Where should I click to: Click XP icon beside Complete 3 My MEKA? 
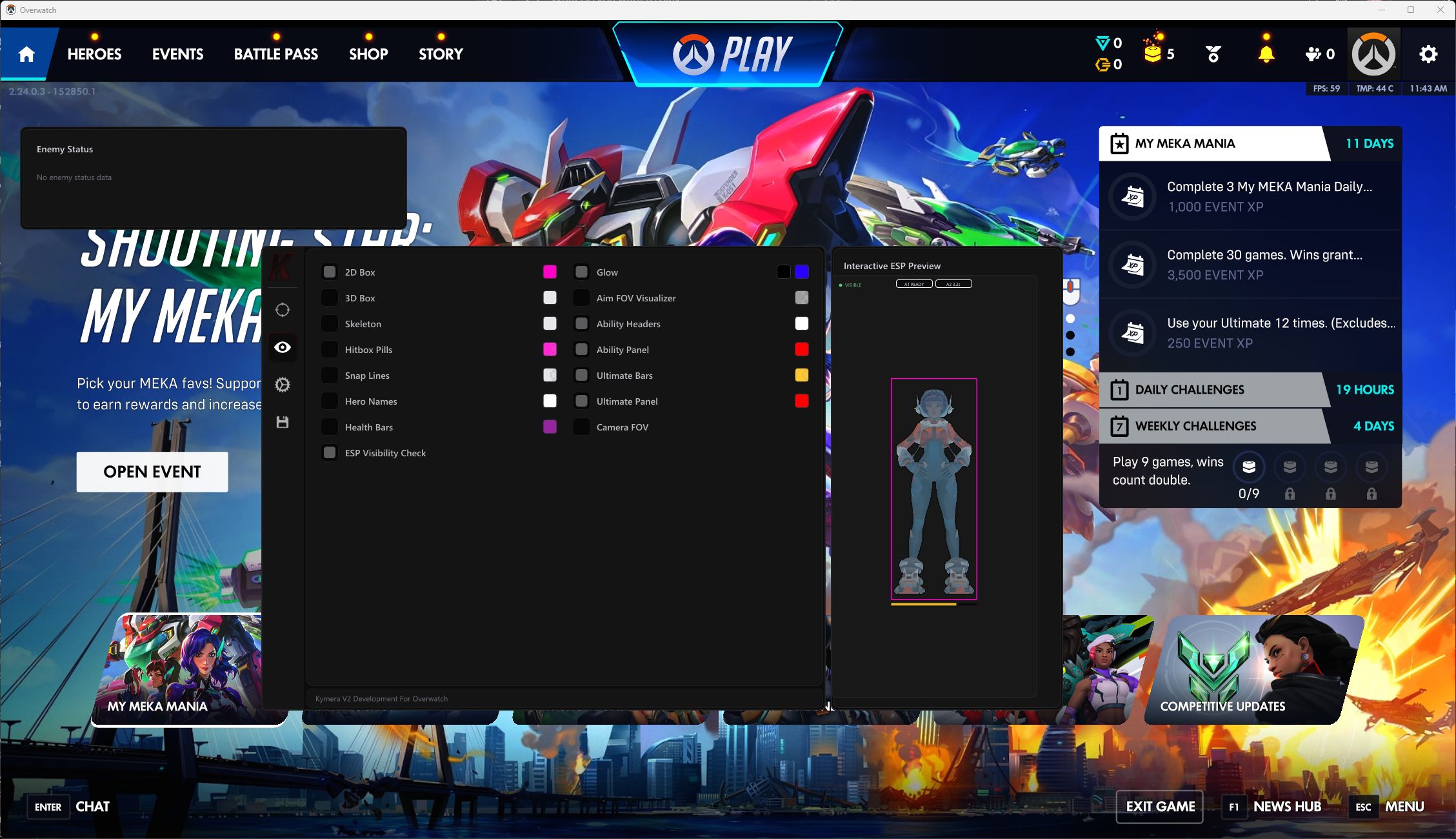[1133, 196]
